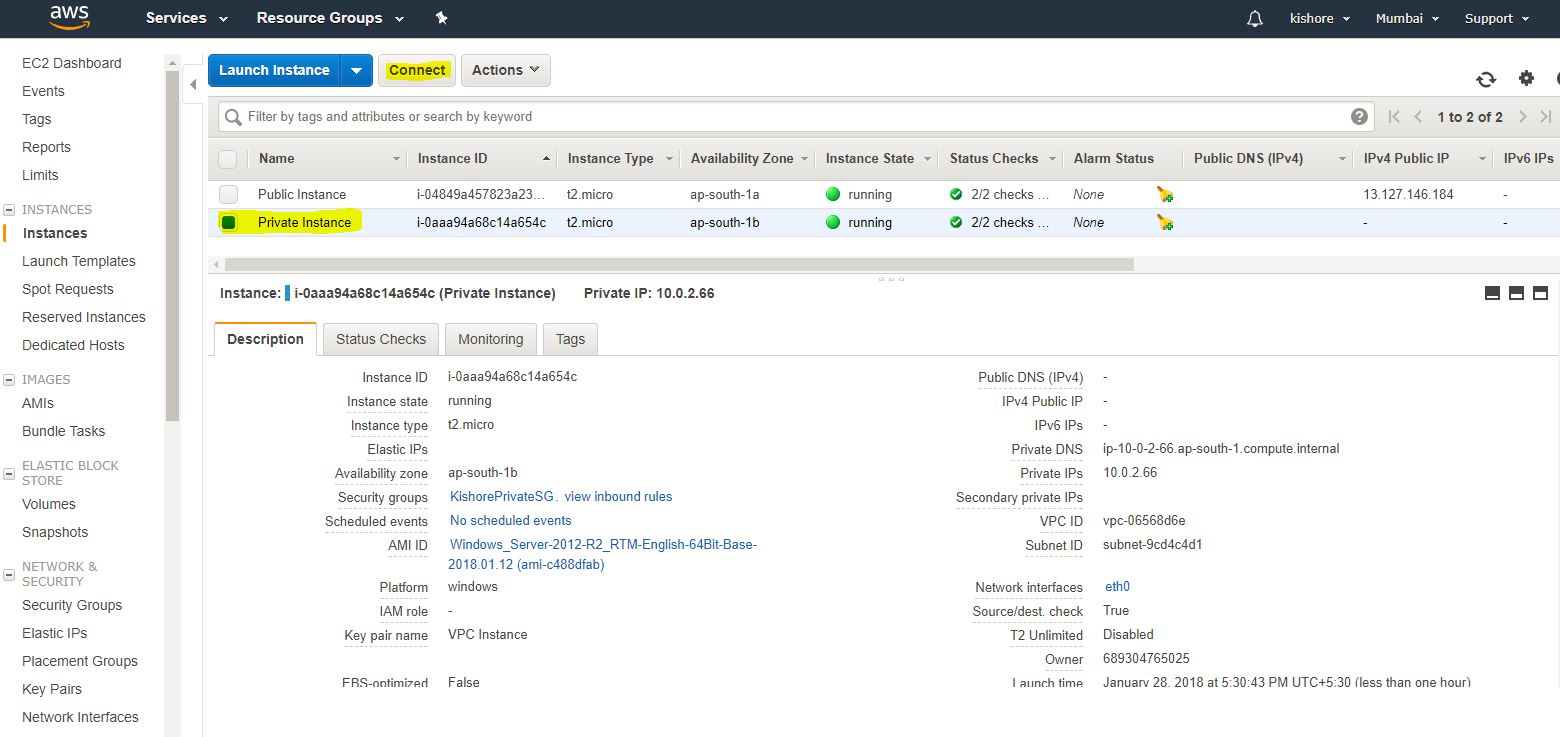Viewport: 1560px width, 737px height.
Task: Check the Public Instance row checkbox
Action: (x=229, y=195)
